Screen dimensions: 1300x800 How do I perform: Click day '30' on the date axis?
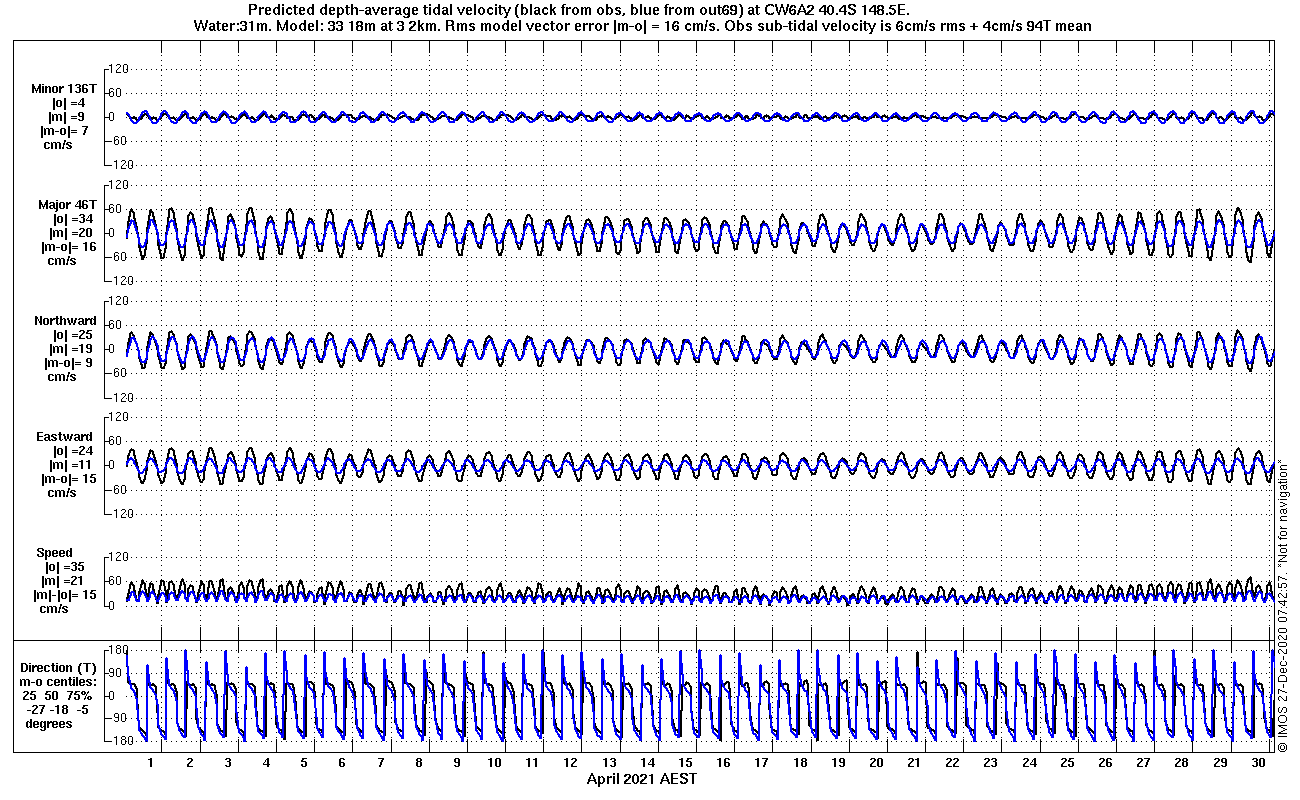pos(1258,763)
